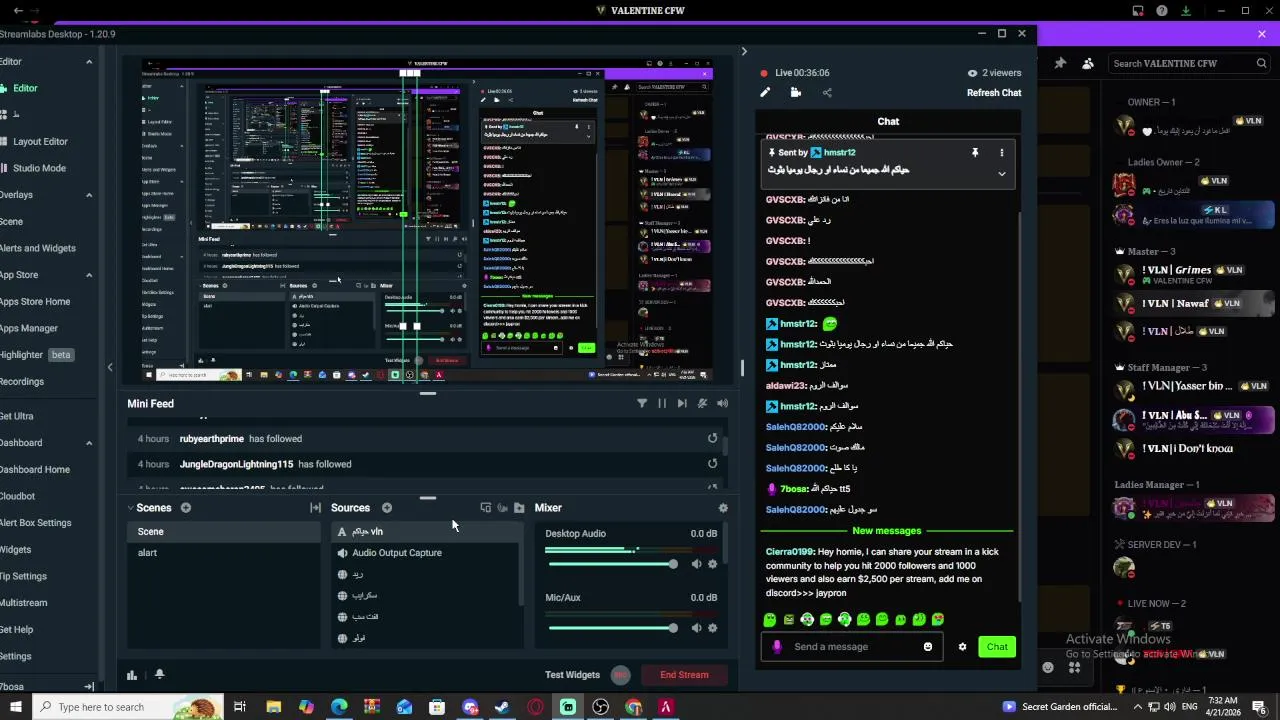
Task: Open the Mini Feed filter icon
Action: click(x=642, y=403)
